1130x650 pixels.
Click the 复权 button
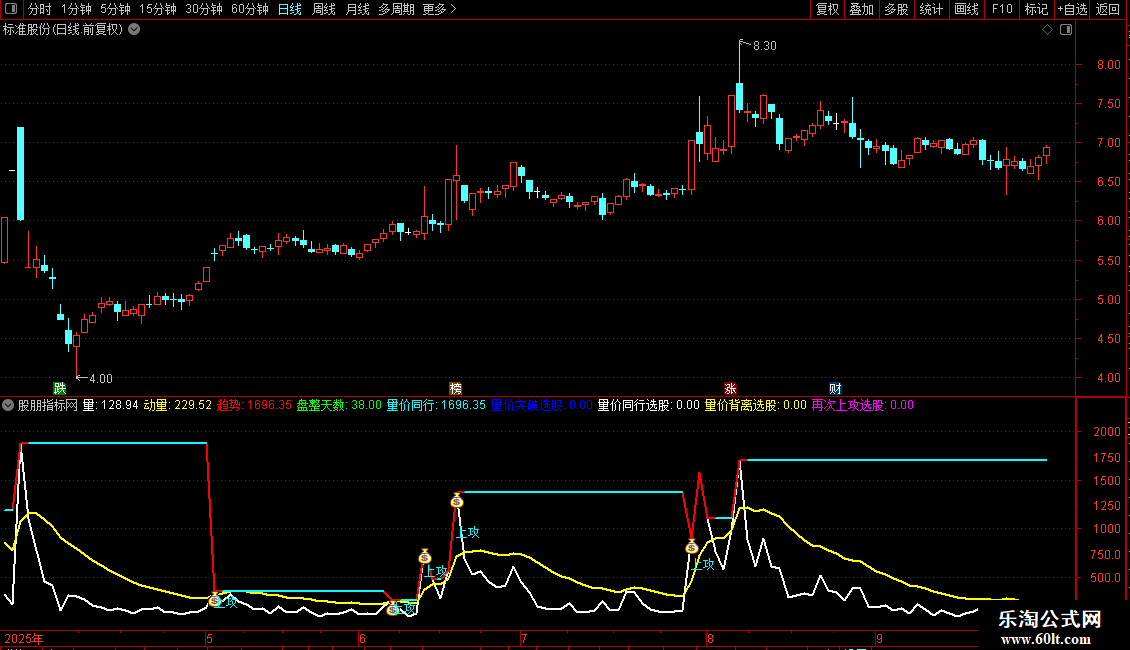point(827,9)
